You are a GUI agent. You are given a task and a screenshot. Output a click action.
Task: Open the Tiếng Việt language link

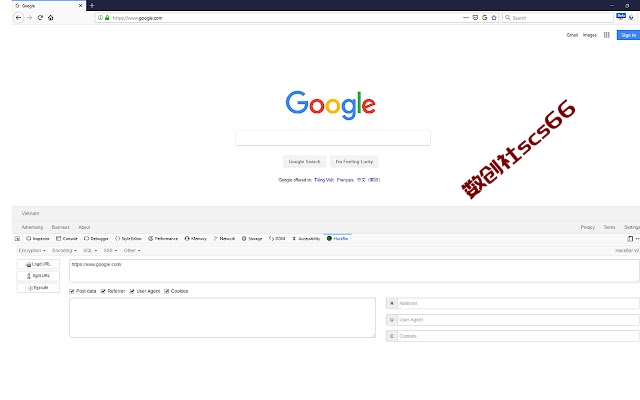(x=324, y=180)
